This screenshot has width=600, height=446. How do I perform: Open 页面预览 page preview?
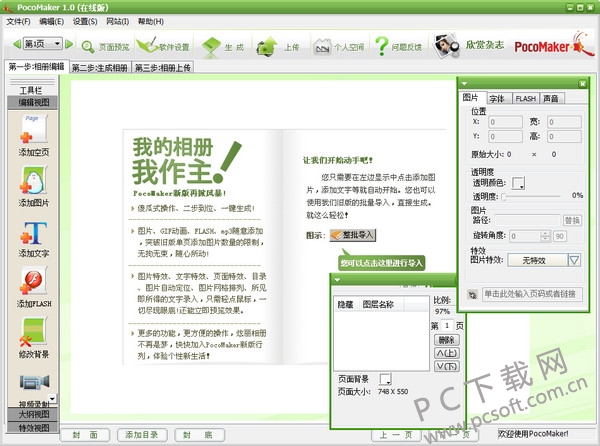point(105,47)
